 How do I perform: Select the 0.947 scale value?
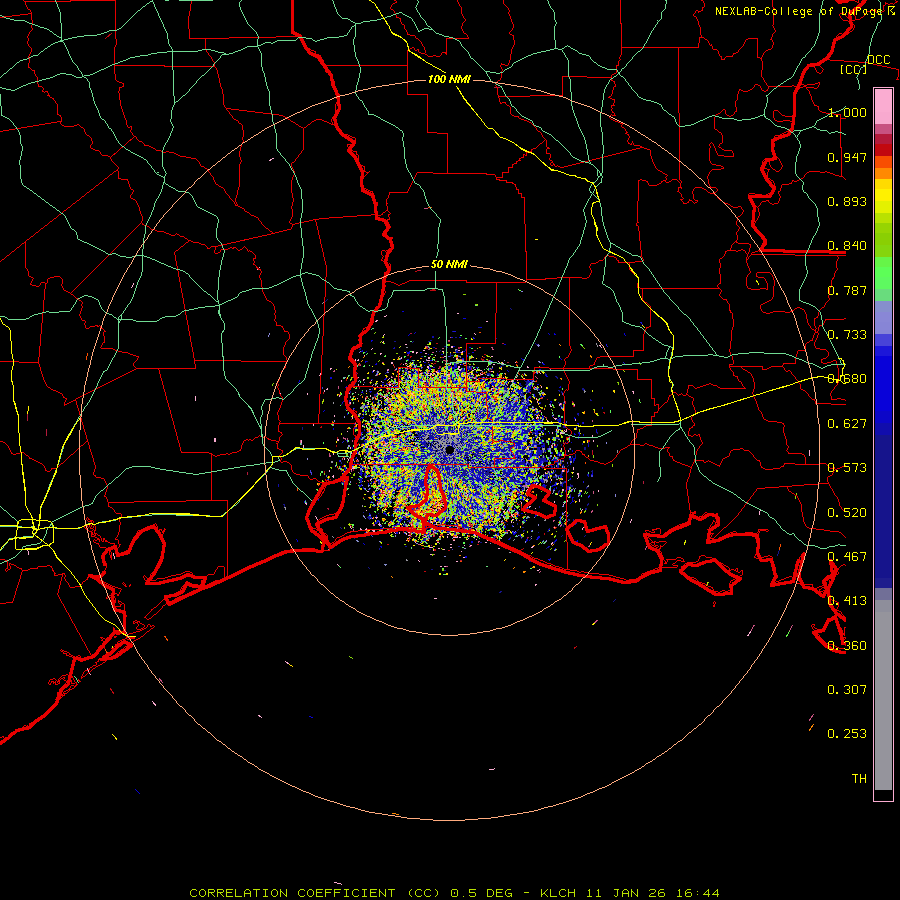(x=847, y=157)
